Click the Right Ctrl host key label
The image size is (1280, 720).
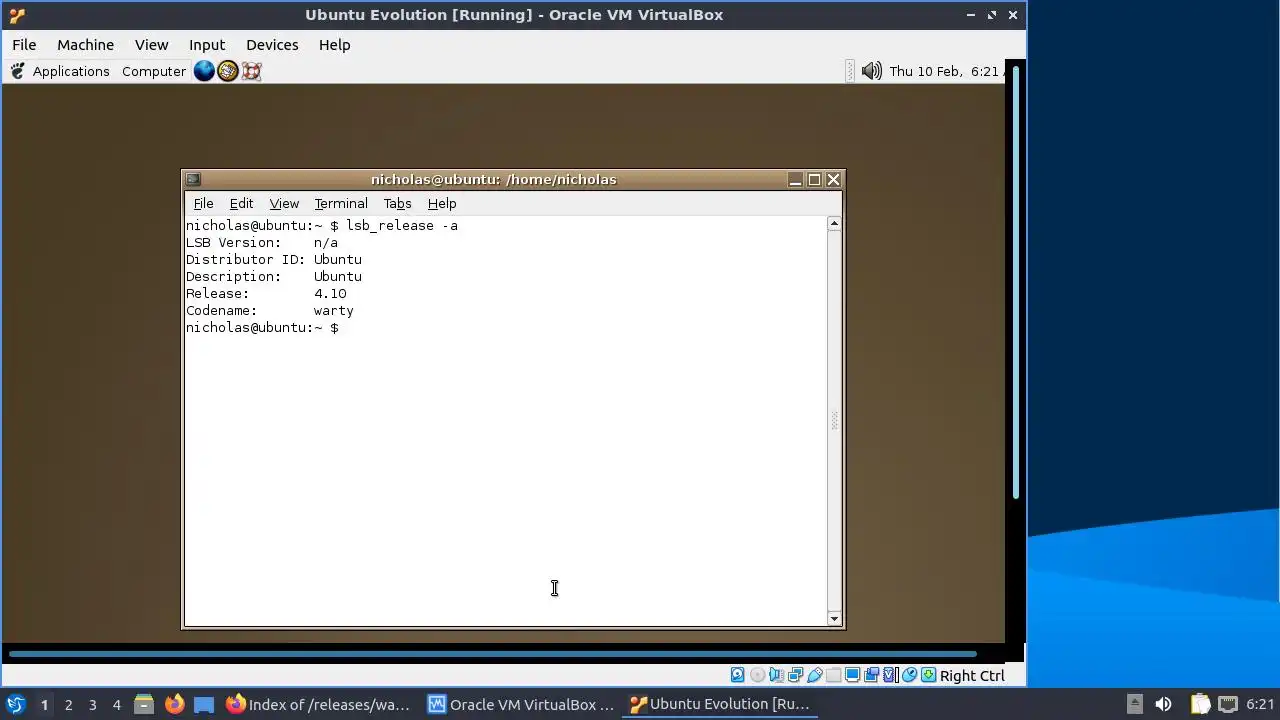tap(972, 675)
